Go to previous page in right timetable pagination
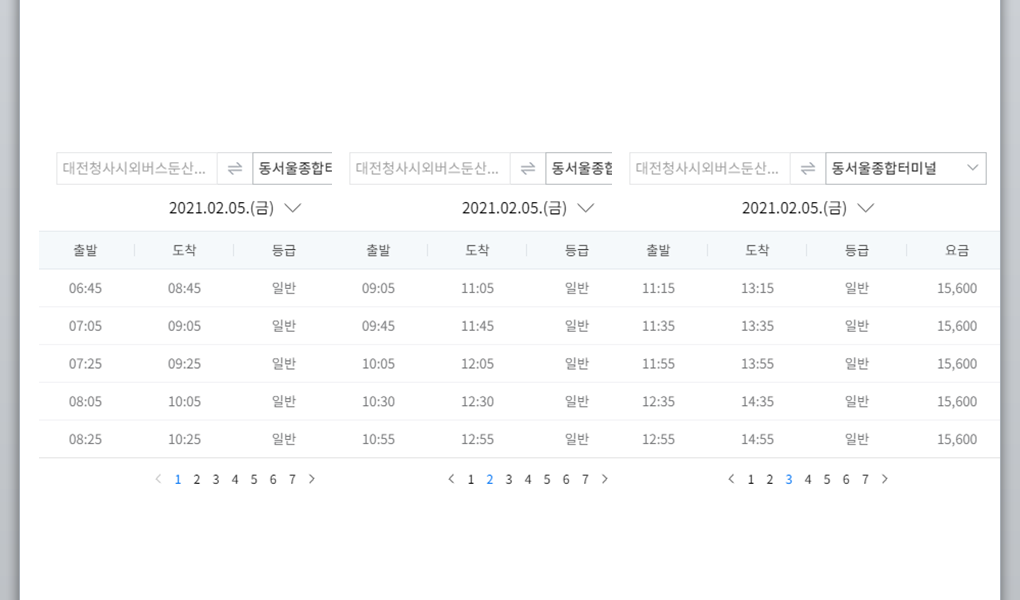Image resolution: width=1020 pixels, height=600 pixels. pos(731,479)
